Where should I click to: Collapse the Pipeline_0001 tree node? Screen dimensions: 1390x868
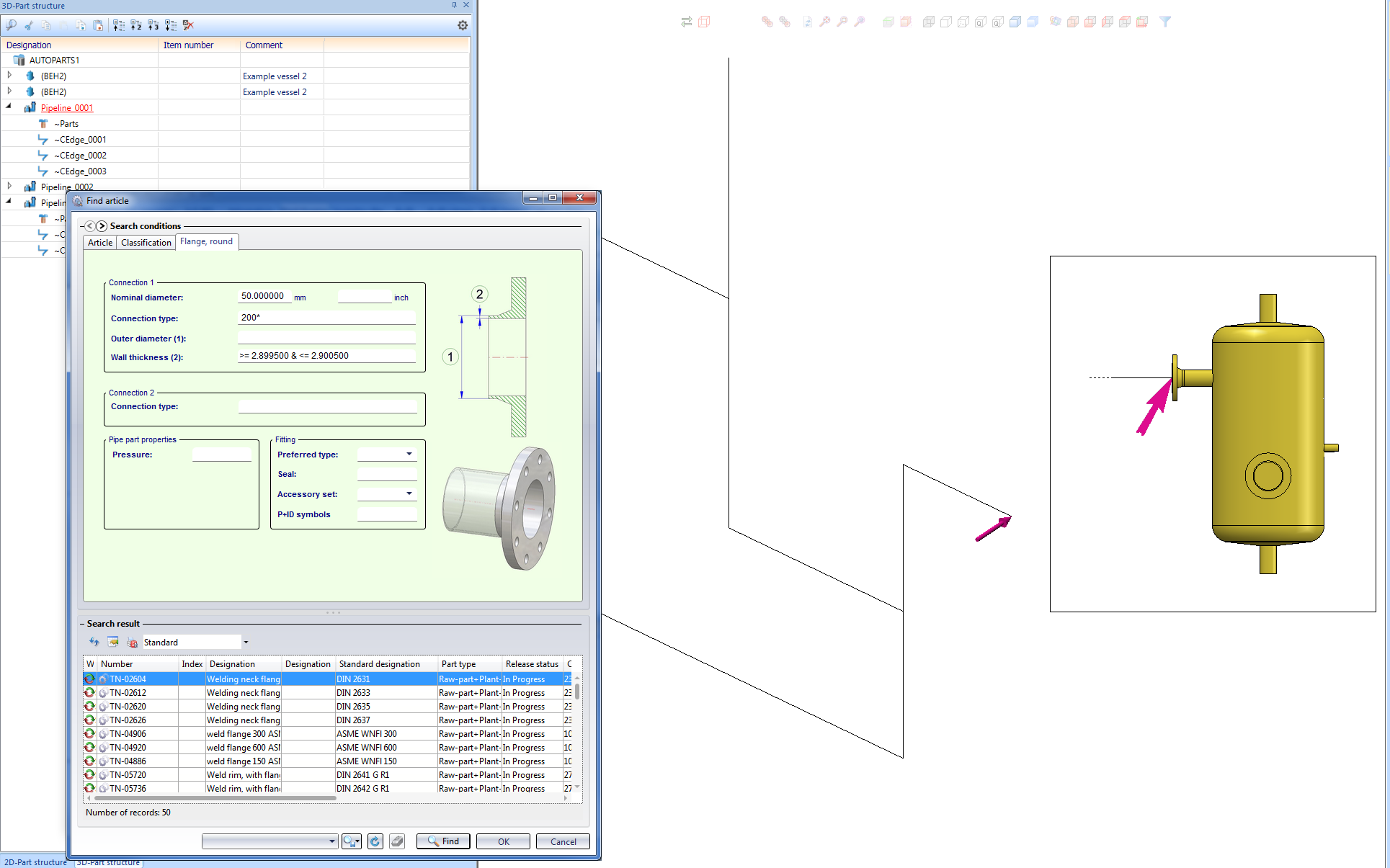(9, 107)
